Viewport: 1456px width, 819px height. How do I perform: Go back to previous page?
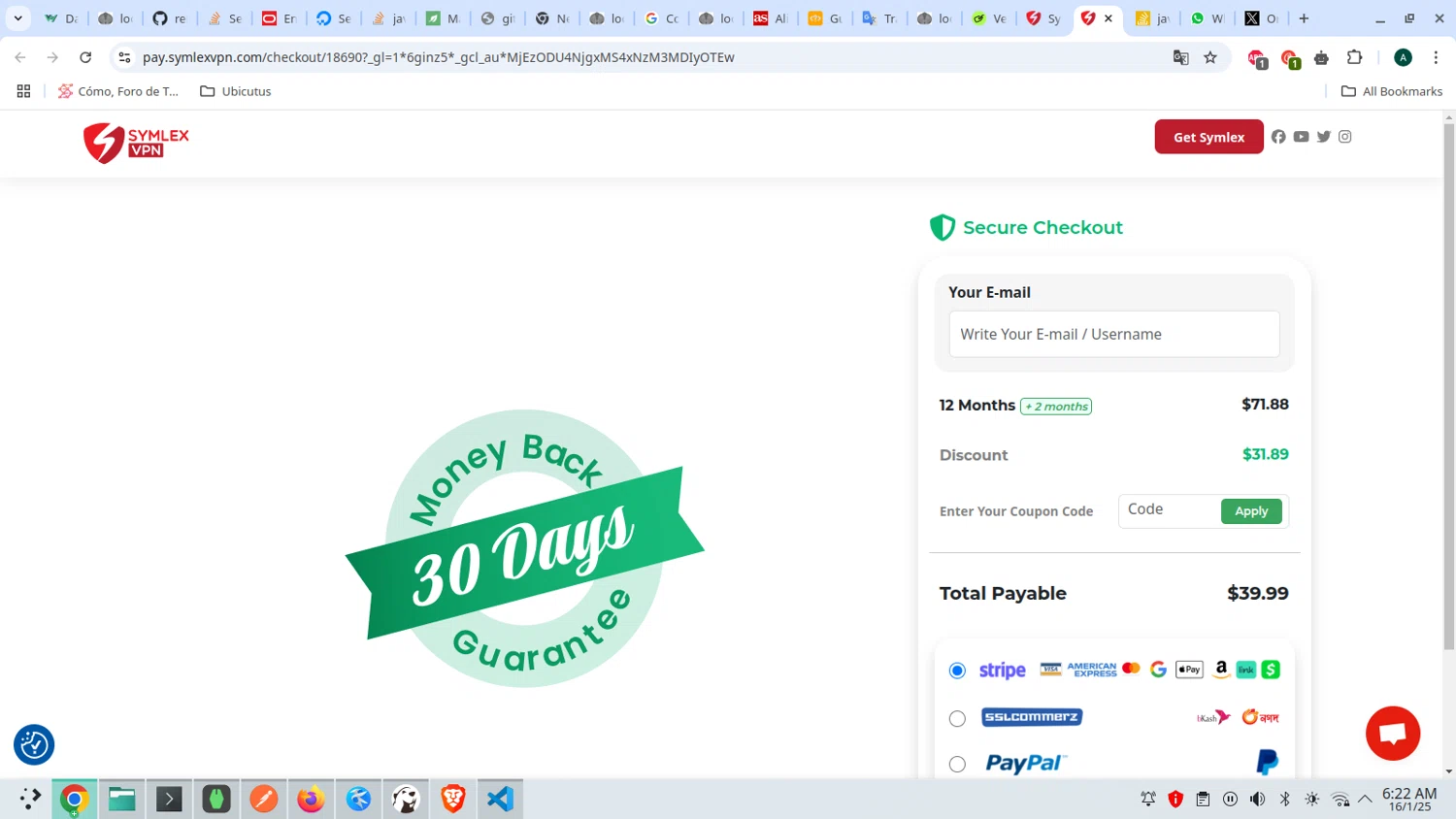(20, 57)
